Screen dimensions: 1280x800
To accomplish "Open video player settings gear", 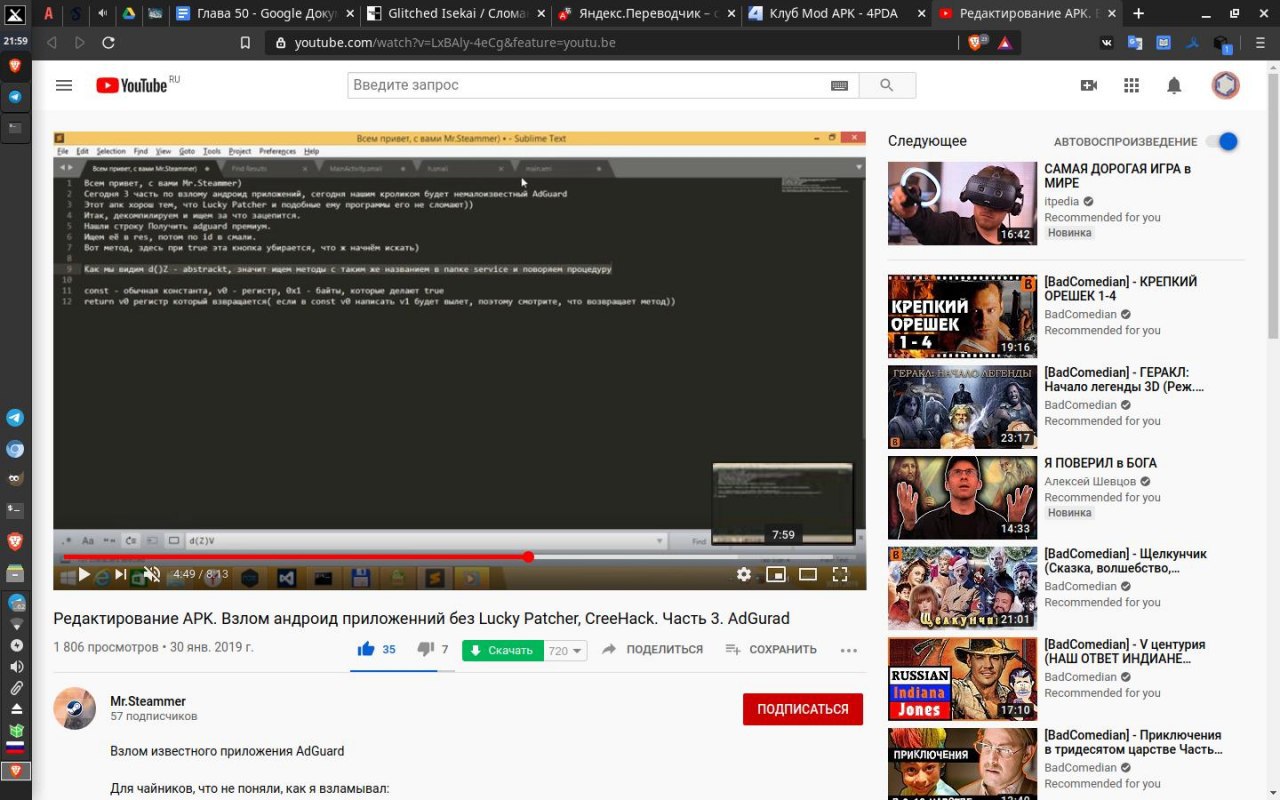I will (x=743, y=574).
